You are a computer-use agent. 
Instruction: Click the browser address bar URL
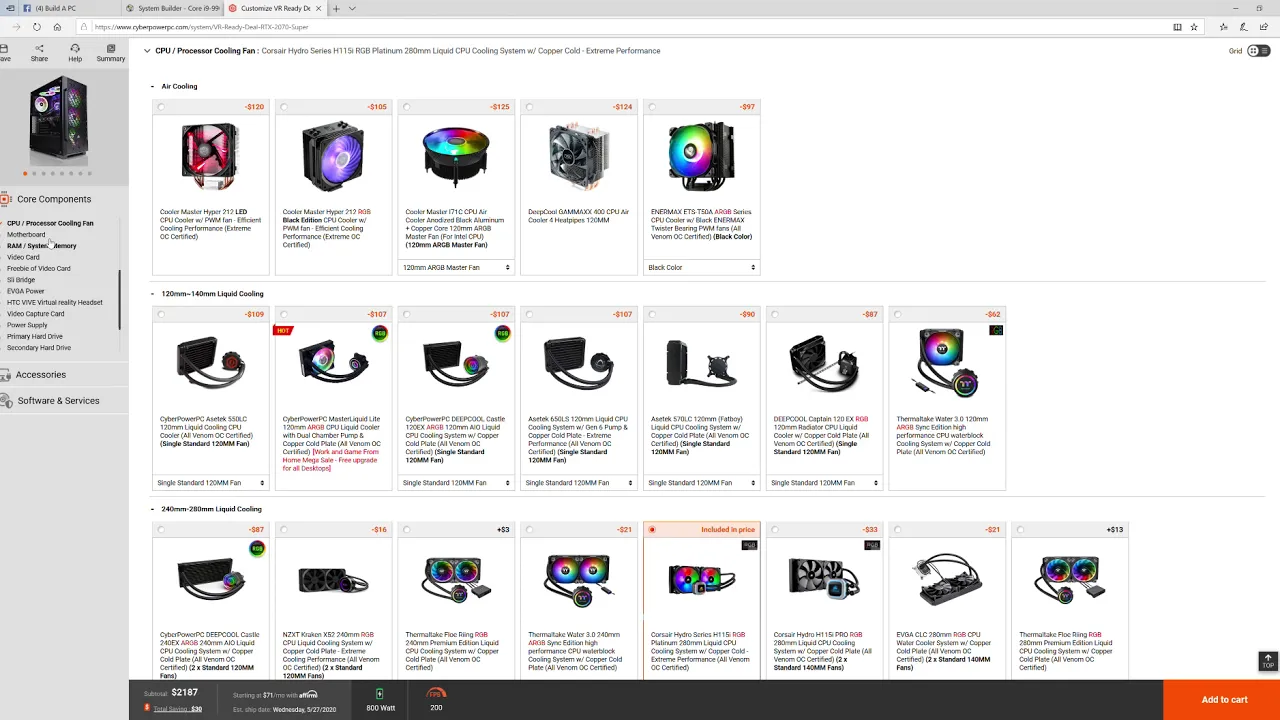click(201, 27)
